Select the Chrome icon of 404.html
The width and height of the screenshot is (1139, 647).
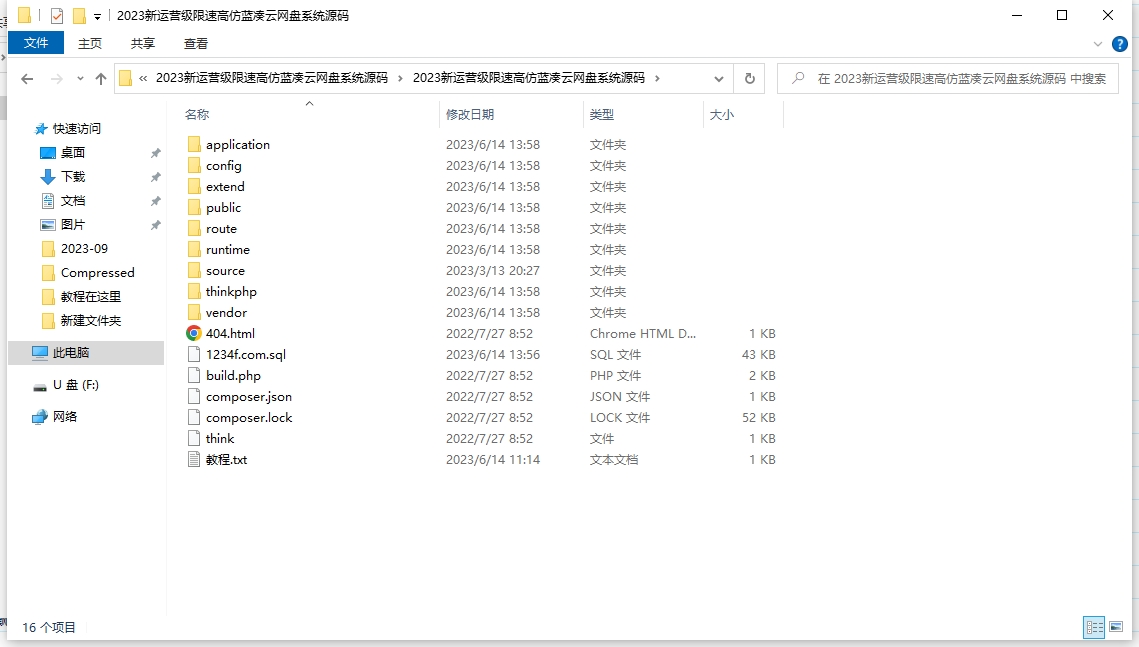tap(194, 333)
